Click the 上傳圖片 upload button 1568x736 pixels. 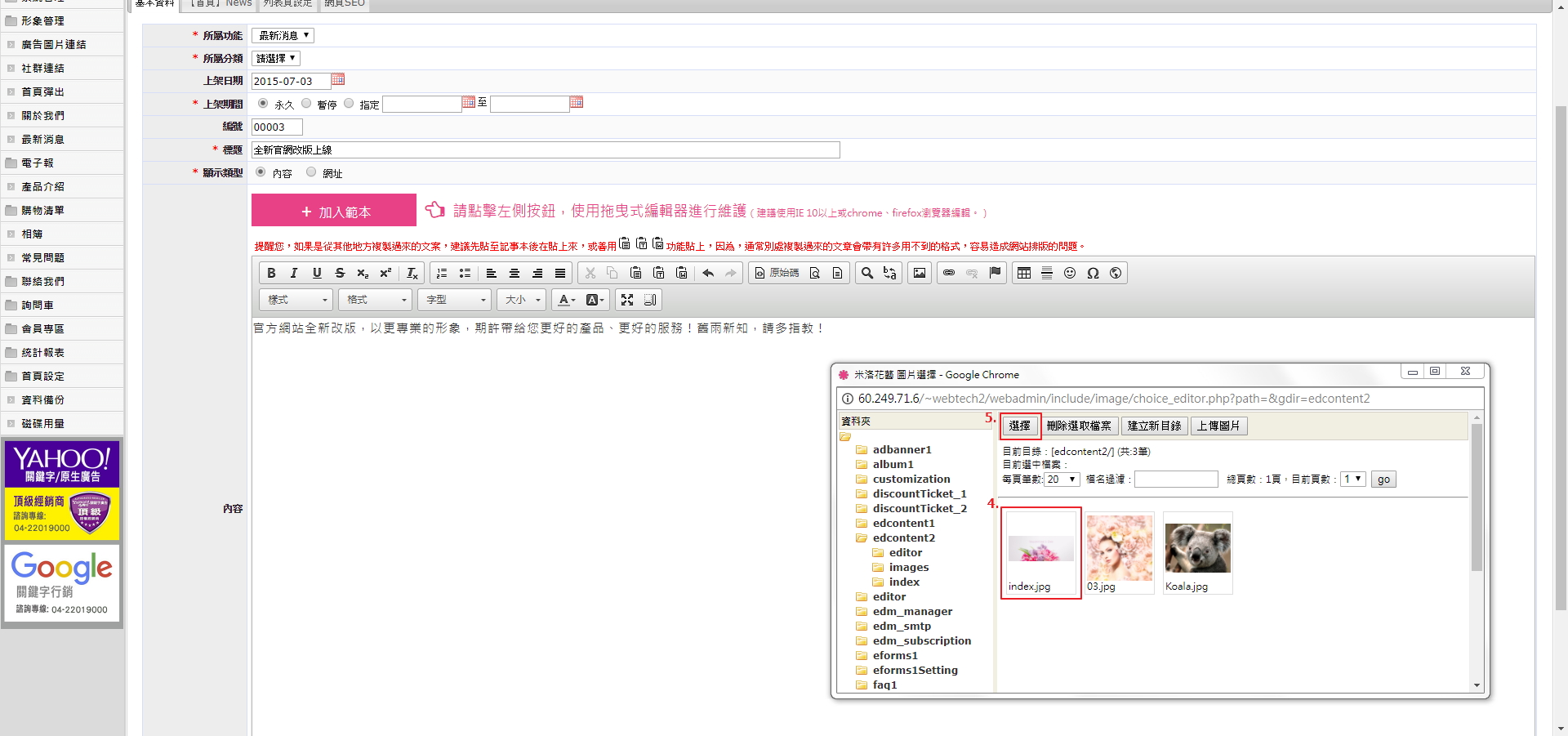[x=1218, y=426]
